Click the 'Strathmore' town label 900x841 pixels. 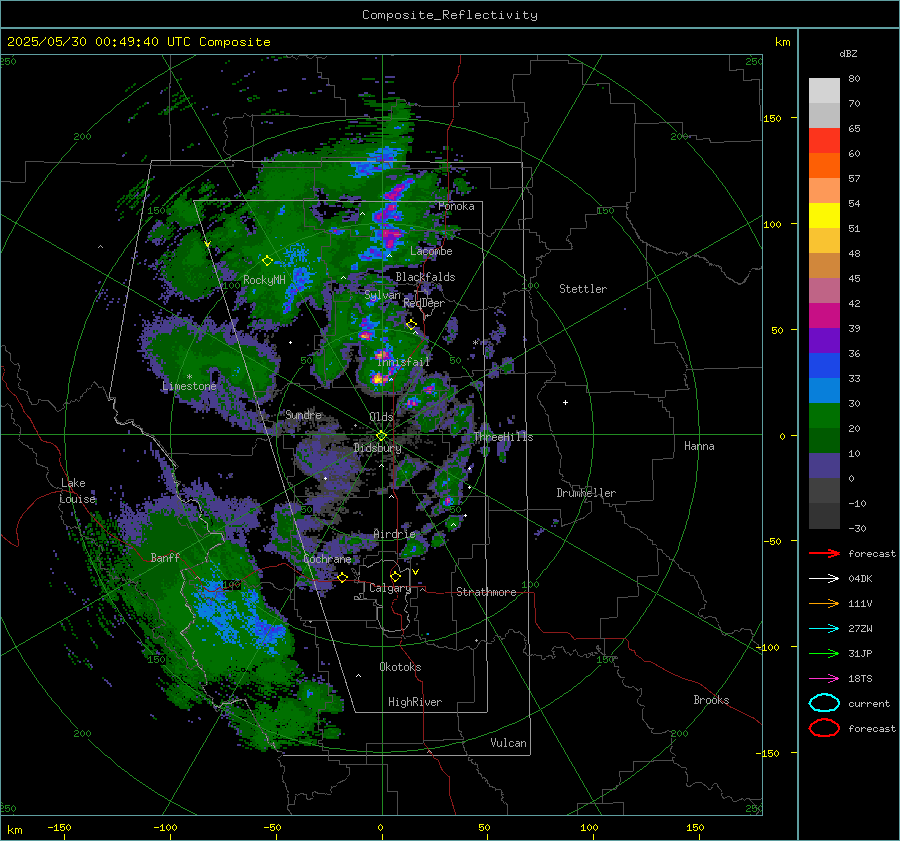coord(486,592)
